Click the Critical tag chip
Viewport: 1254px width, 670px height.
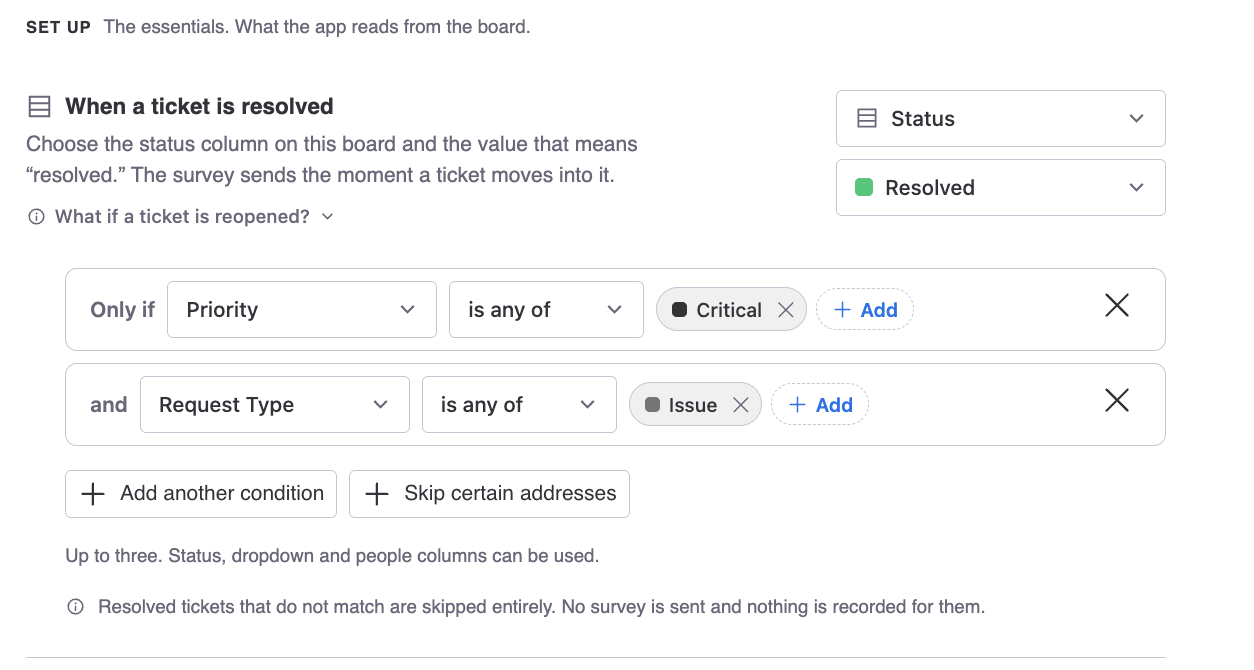point(731,310)
